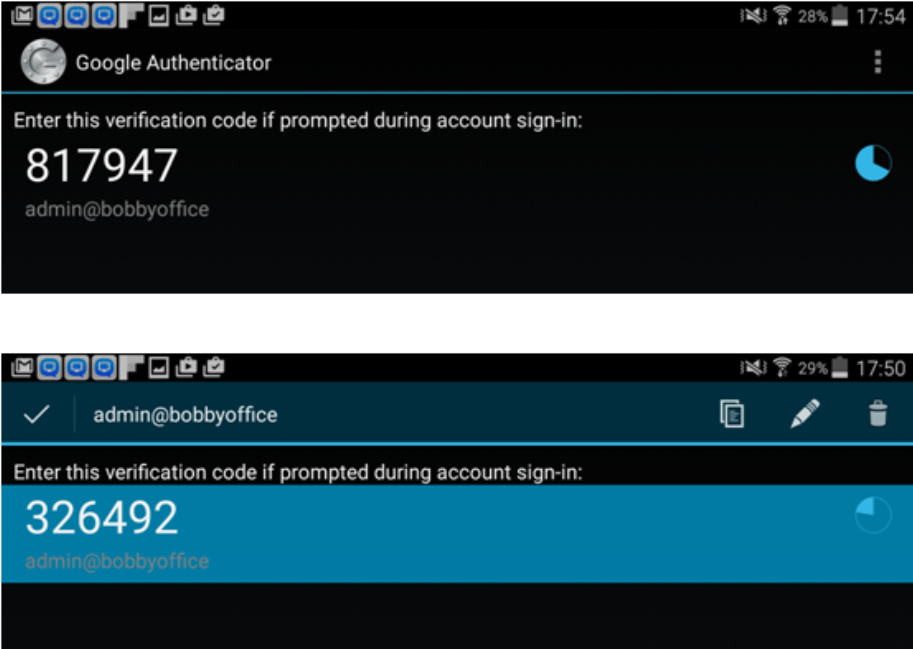Viewport: 913px width, 649px height.
Task: Open the three-dot overflow menu
Action: pyautogui.click(x=877, y=62)
